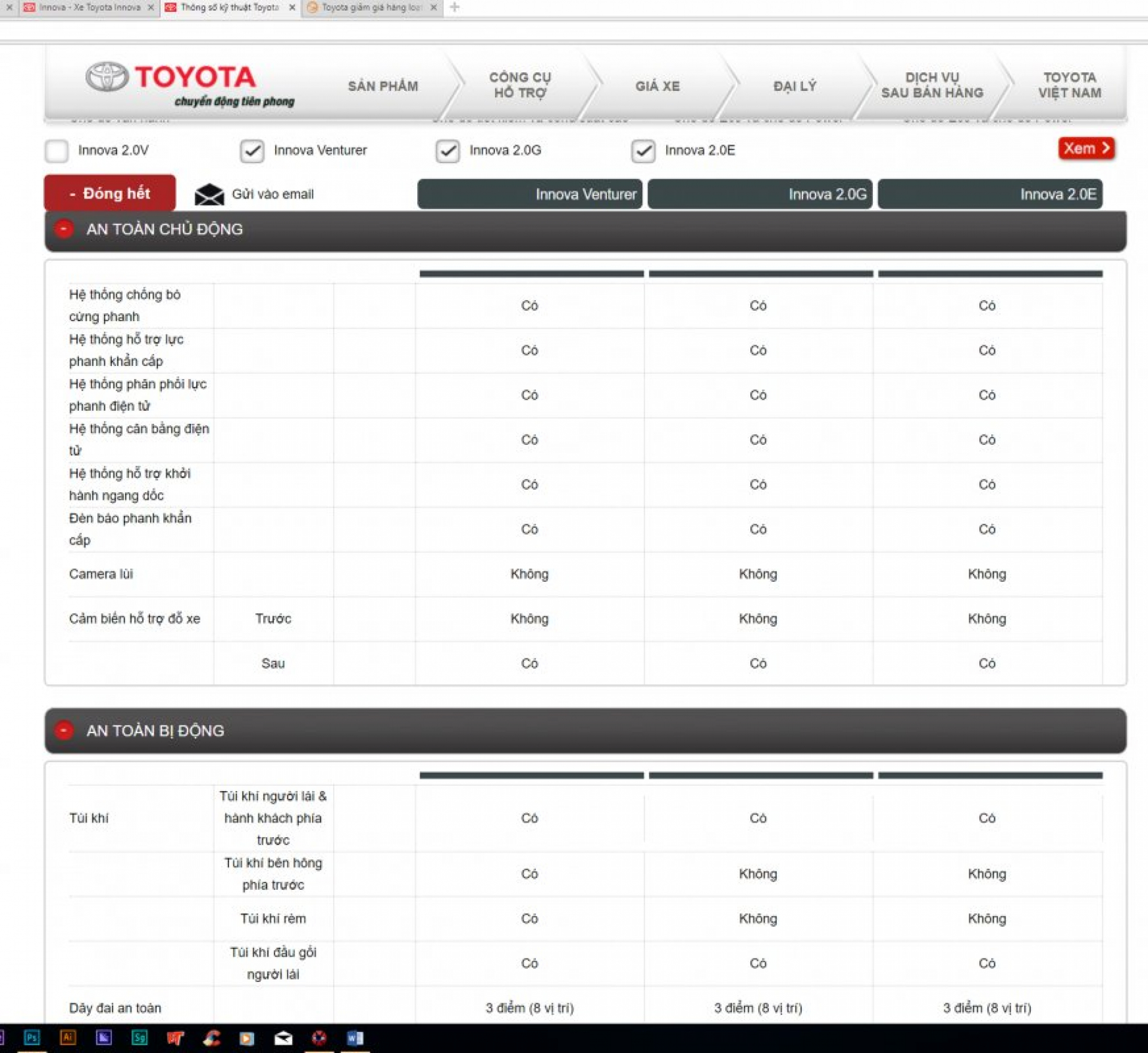Image resolution: width=1148 pixels, height=1053 pixels.
Task: Uncheck the Innova 2.0G checkbox
Action: [x=448, y=151]
